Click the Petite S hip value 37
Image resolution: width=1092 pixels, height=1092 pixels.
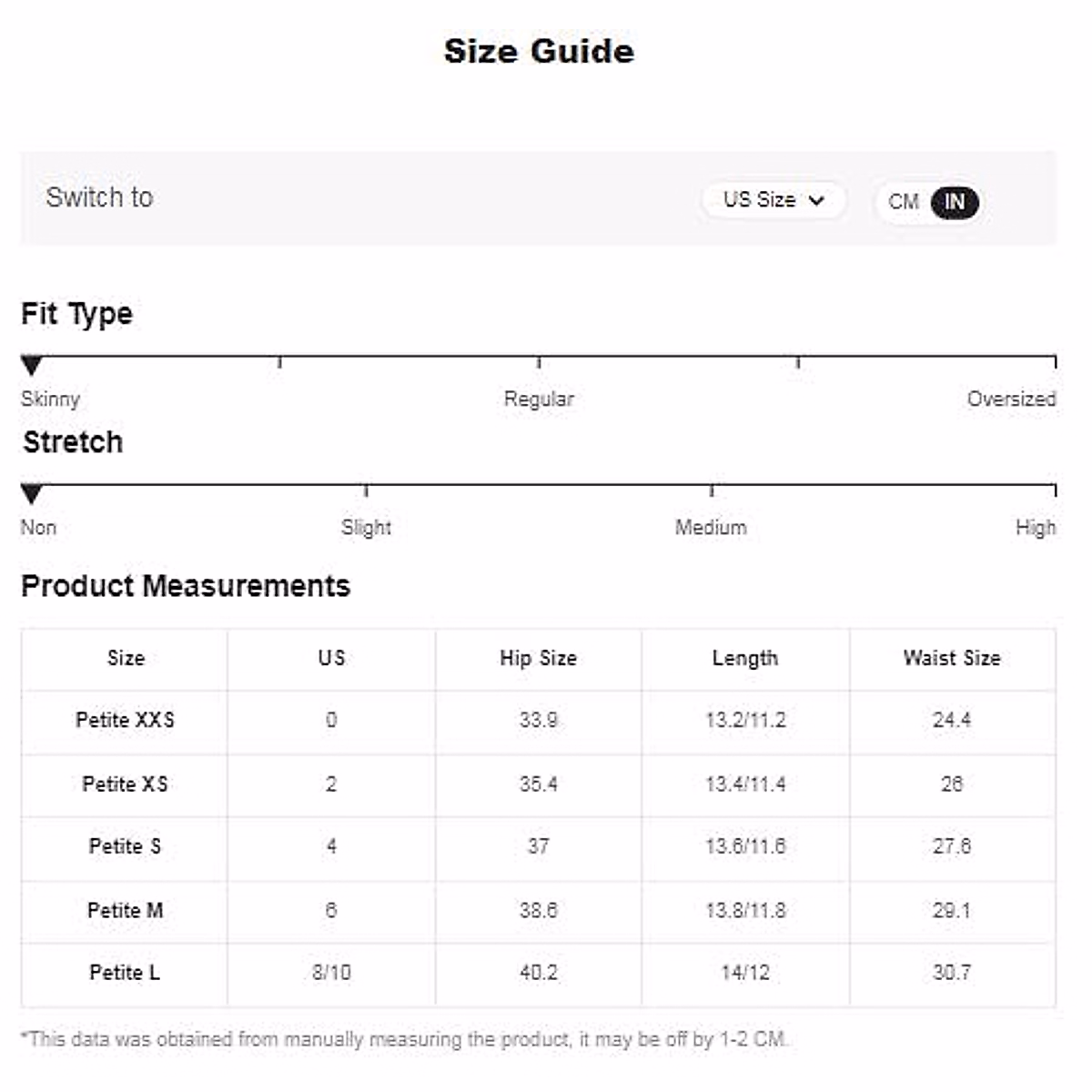point(538,846)
